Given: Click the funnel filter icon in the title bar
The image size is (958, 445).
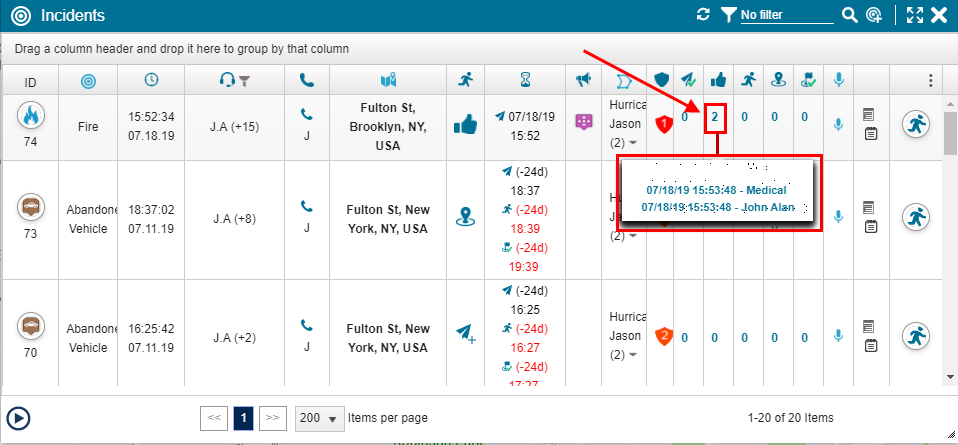Looking at the screenshot, I should click(729, 15).
